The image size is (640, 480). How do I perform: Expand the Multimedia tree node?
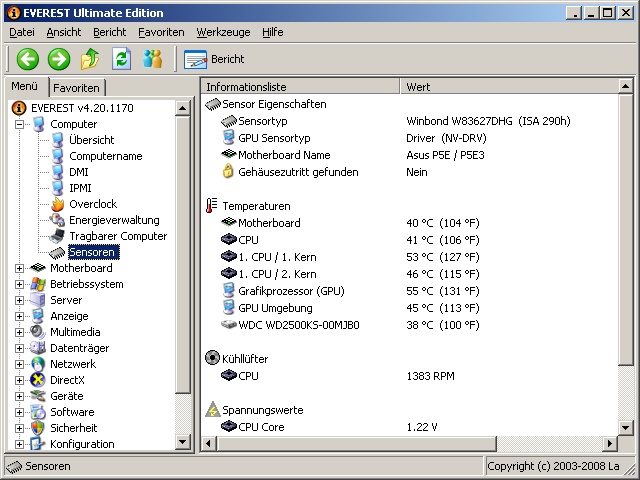coord(19,332)
